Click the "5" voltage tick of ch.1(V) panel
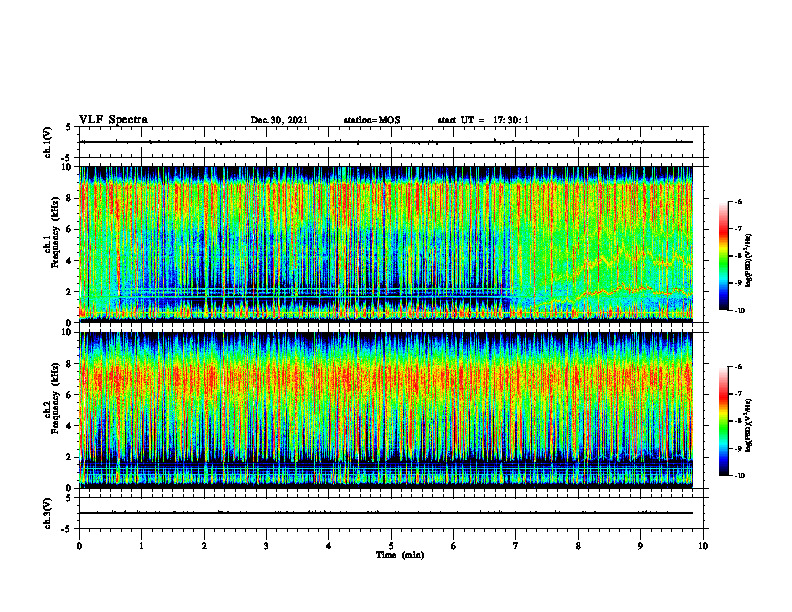 [68, 127]
